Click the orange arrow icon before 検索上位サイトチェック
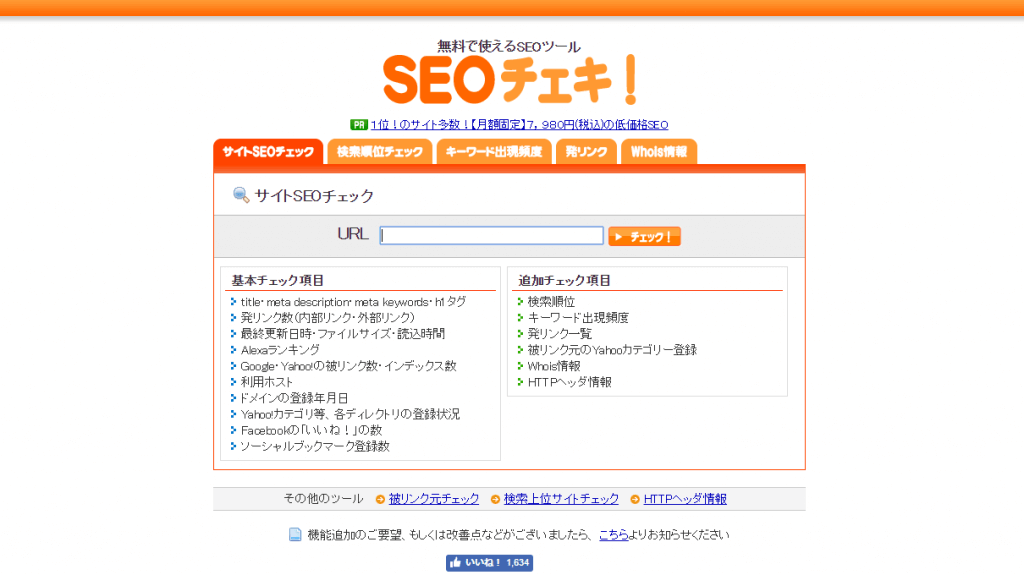Viewport: 1024px width, 575px height. point(495,499)
